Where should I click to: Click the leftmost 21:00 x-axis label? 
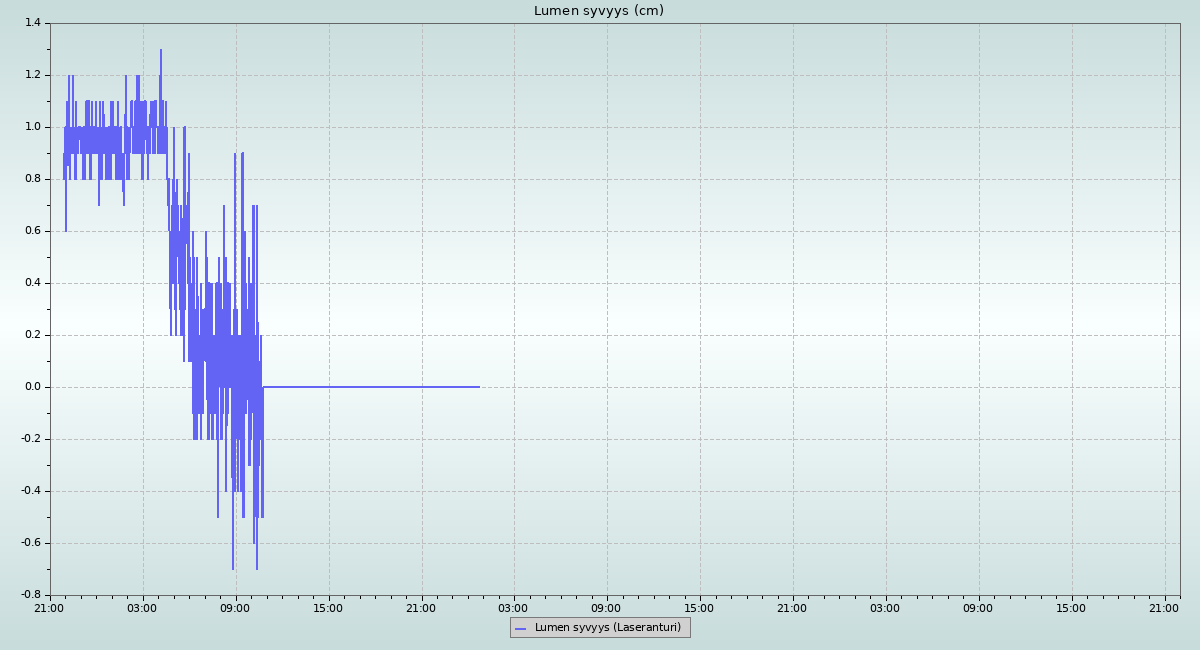pyautogui.click(x=50, y=608)
